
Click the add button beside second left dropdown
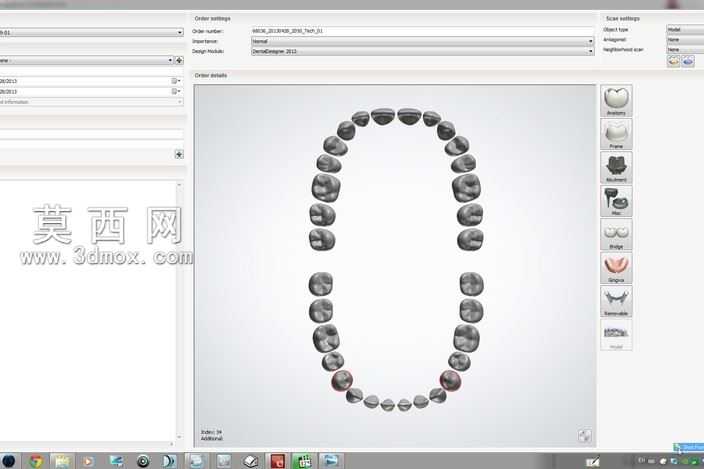click(x=179, y=60)
